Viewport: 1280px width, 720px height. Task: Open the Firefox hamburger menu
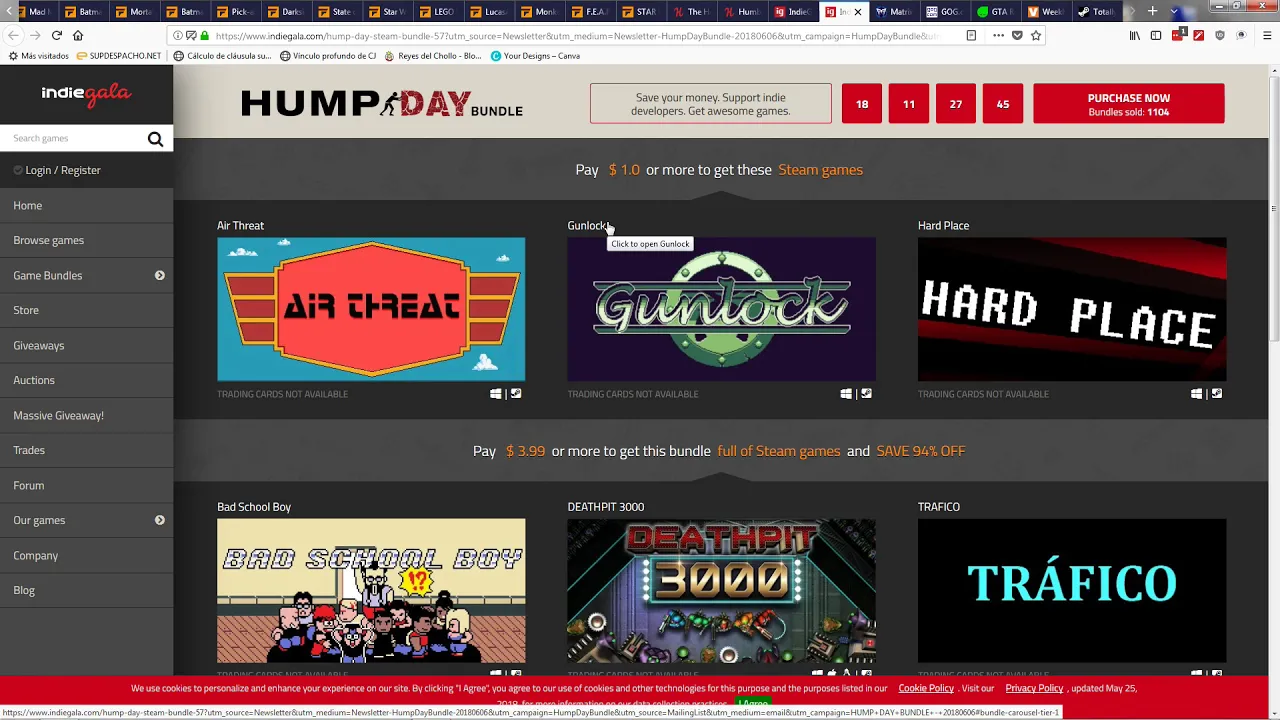[x=1265, y=35]
